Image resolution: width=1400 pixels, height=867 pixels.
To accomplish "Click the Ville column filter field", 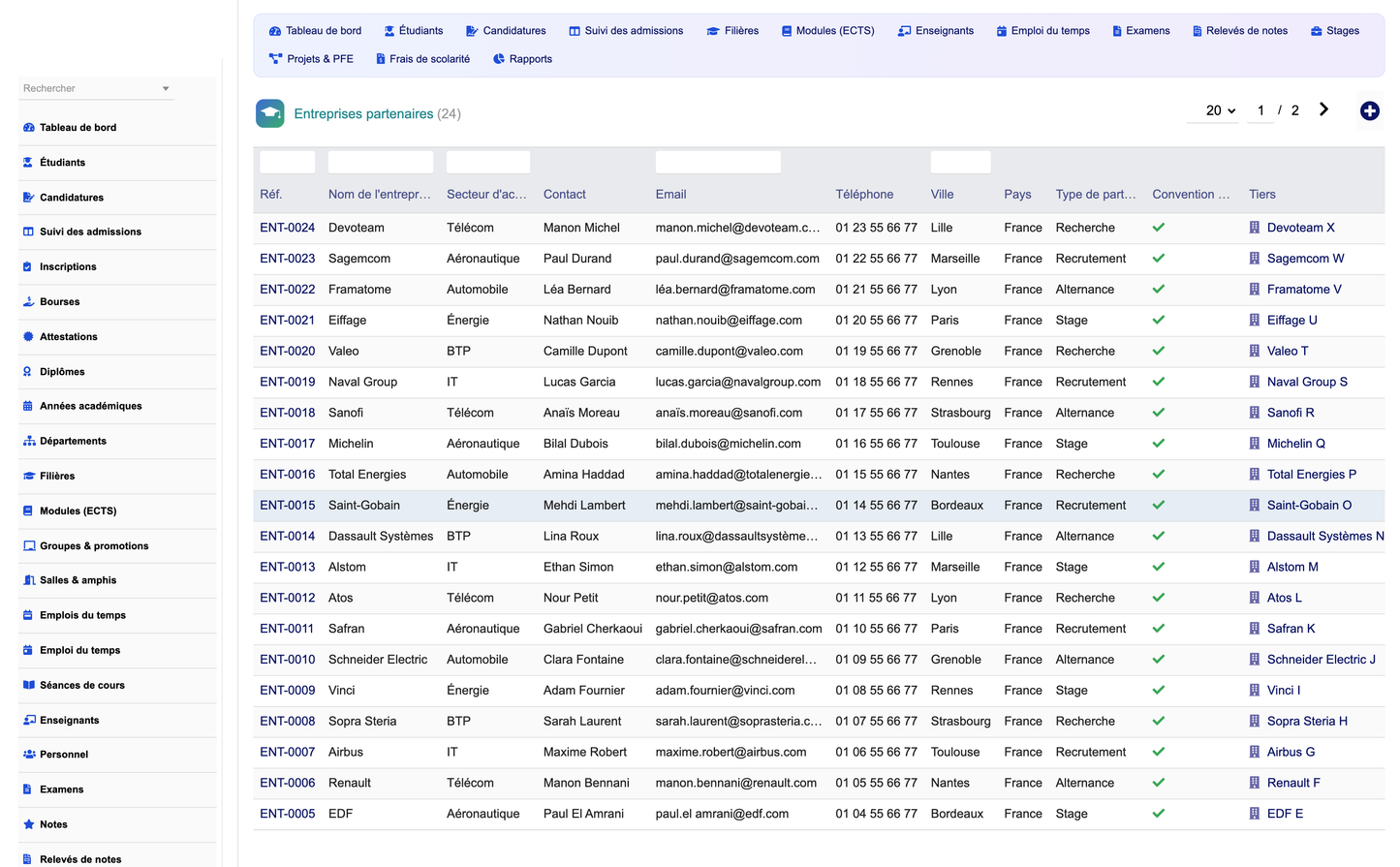I will [960, 162].
